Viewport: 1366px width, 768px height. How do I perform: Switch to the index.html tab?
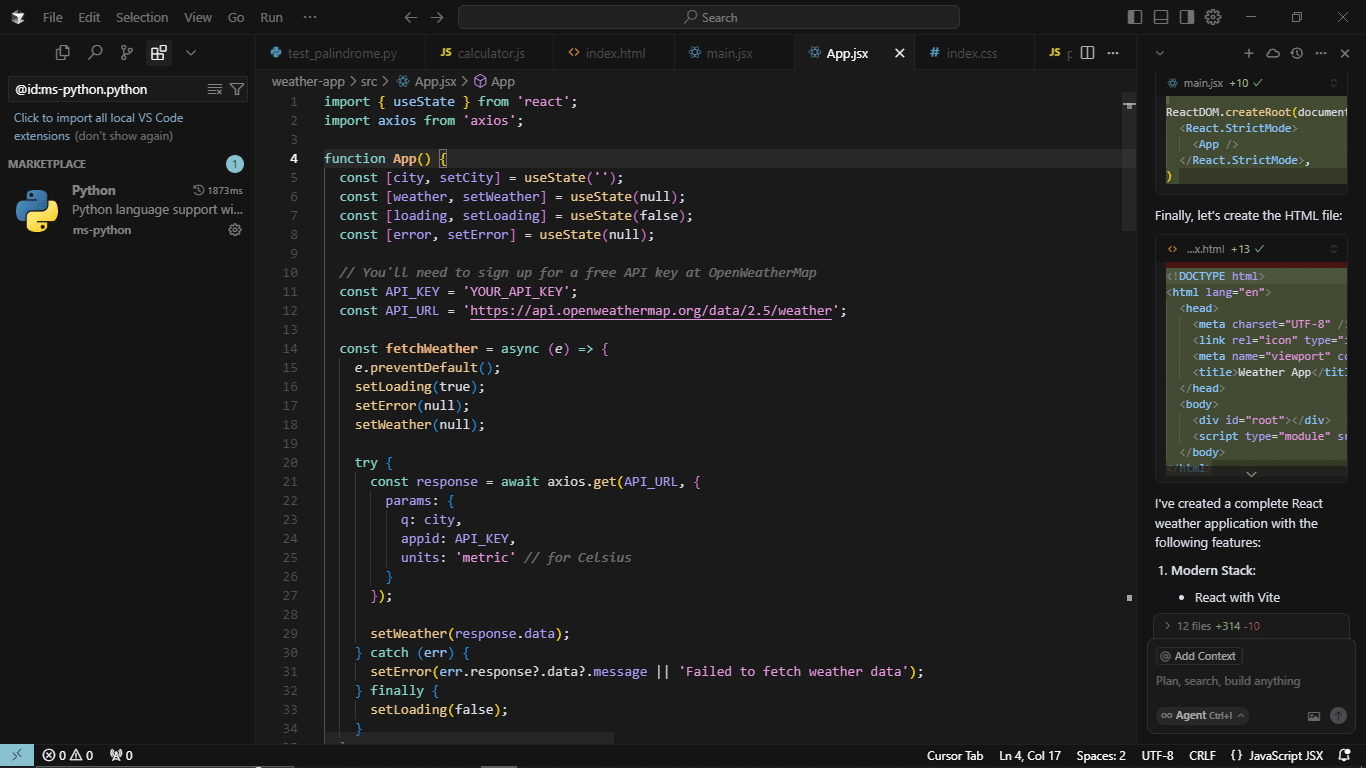point(614,53)
